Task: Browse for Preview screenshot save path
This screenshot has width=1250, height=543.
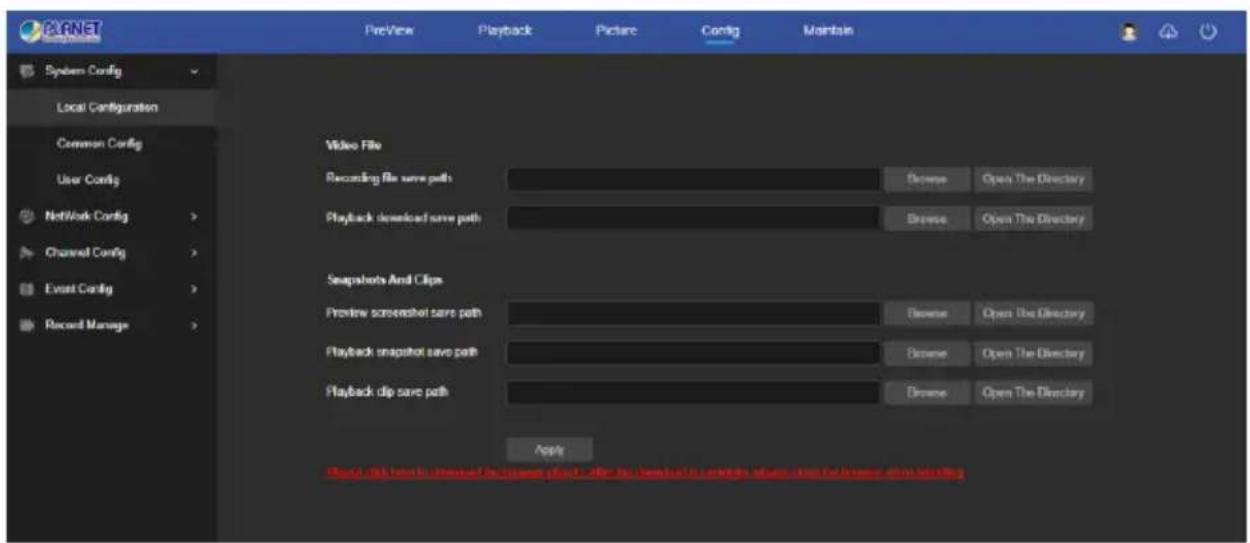Action: 927,314
